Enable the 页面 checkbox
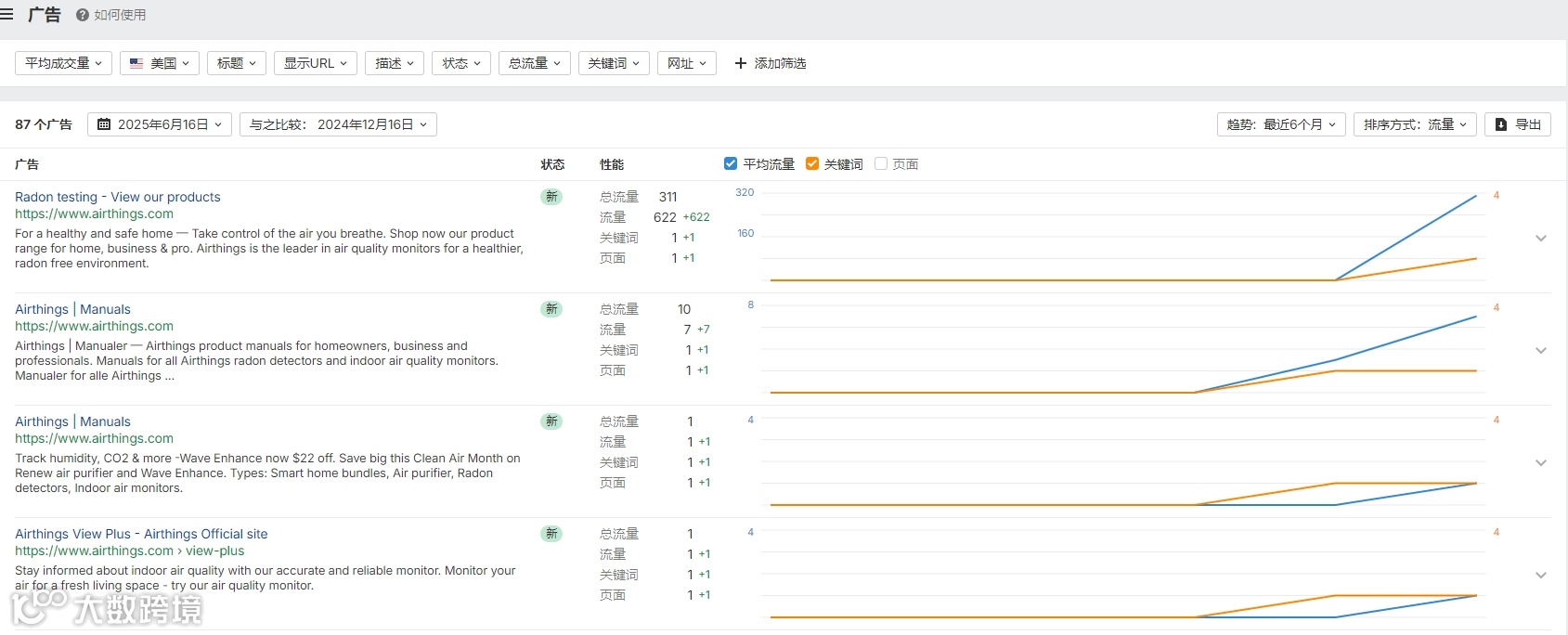 pyautogui.click(x=881, y=163)
